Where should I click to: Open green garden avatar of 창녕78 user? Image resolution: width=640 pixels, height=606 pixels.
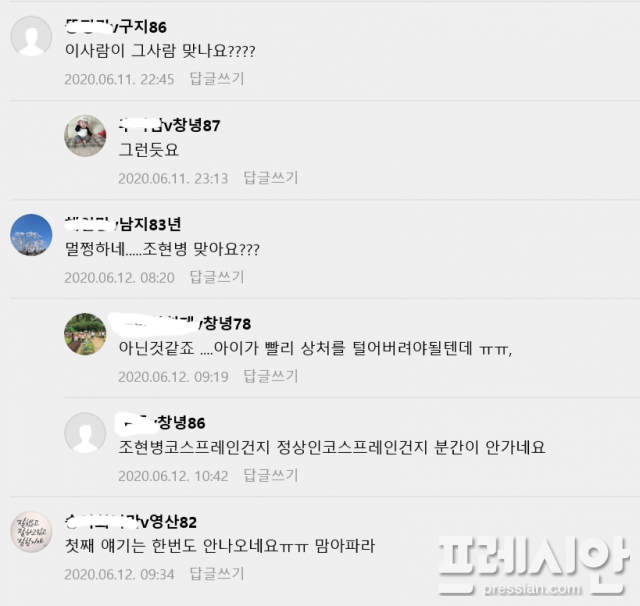(85, 334)
